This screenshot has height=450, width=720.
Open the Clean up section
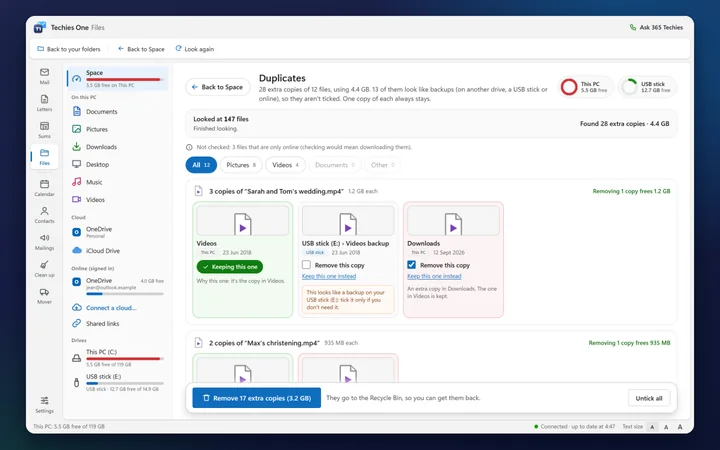45,269
